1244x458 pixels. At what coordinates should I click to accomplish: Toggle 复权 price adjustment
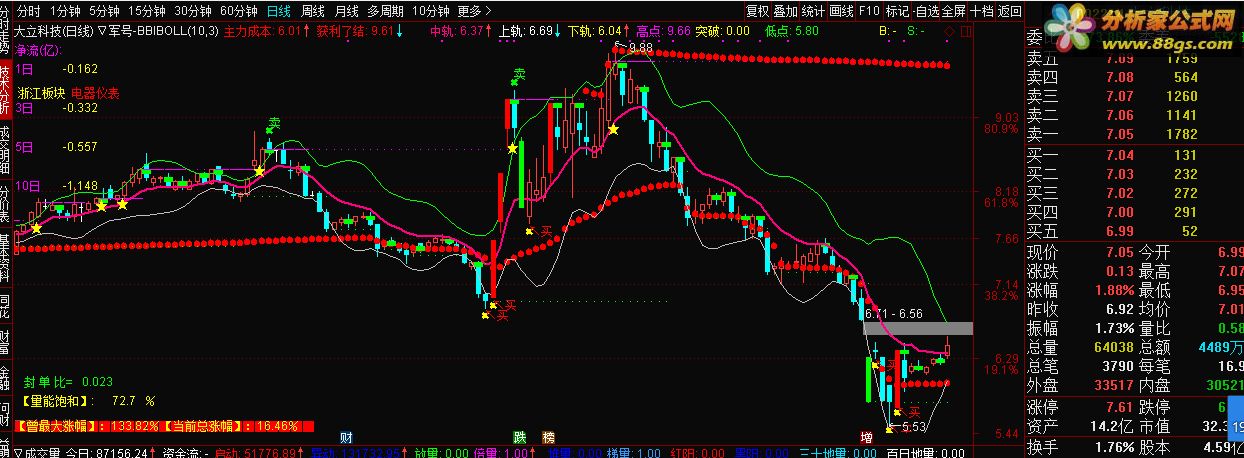tap(758, 11)
